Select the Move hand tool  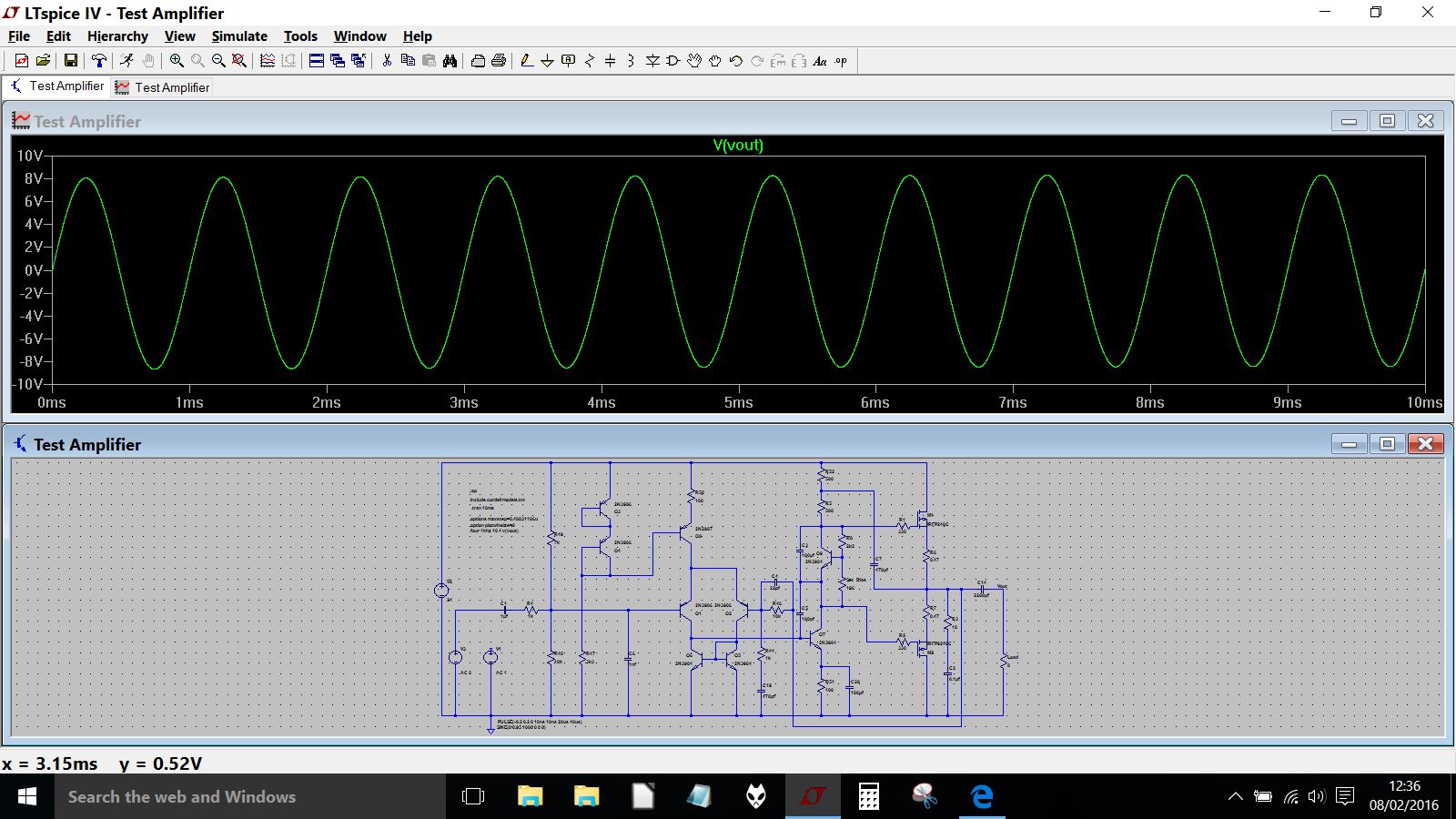(x=694, y=61)
